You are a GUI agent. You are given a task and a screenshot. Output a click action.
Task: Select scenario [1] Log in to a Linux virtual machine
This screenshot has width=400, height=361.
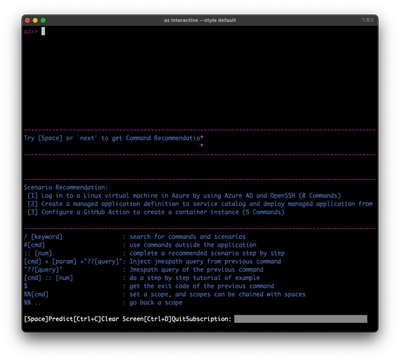pyautogui.click(x=184, y=196)
